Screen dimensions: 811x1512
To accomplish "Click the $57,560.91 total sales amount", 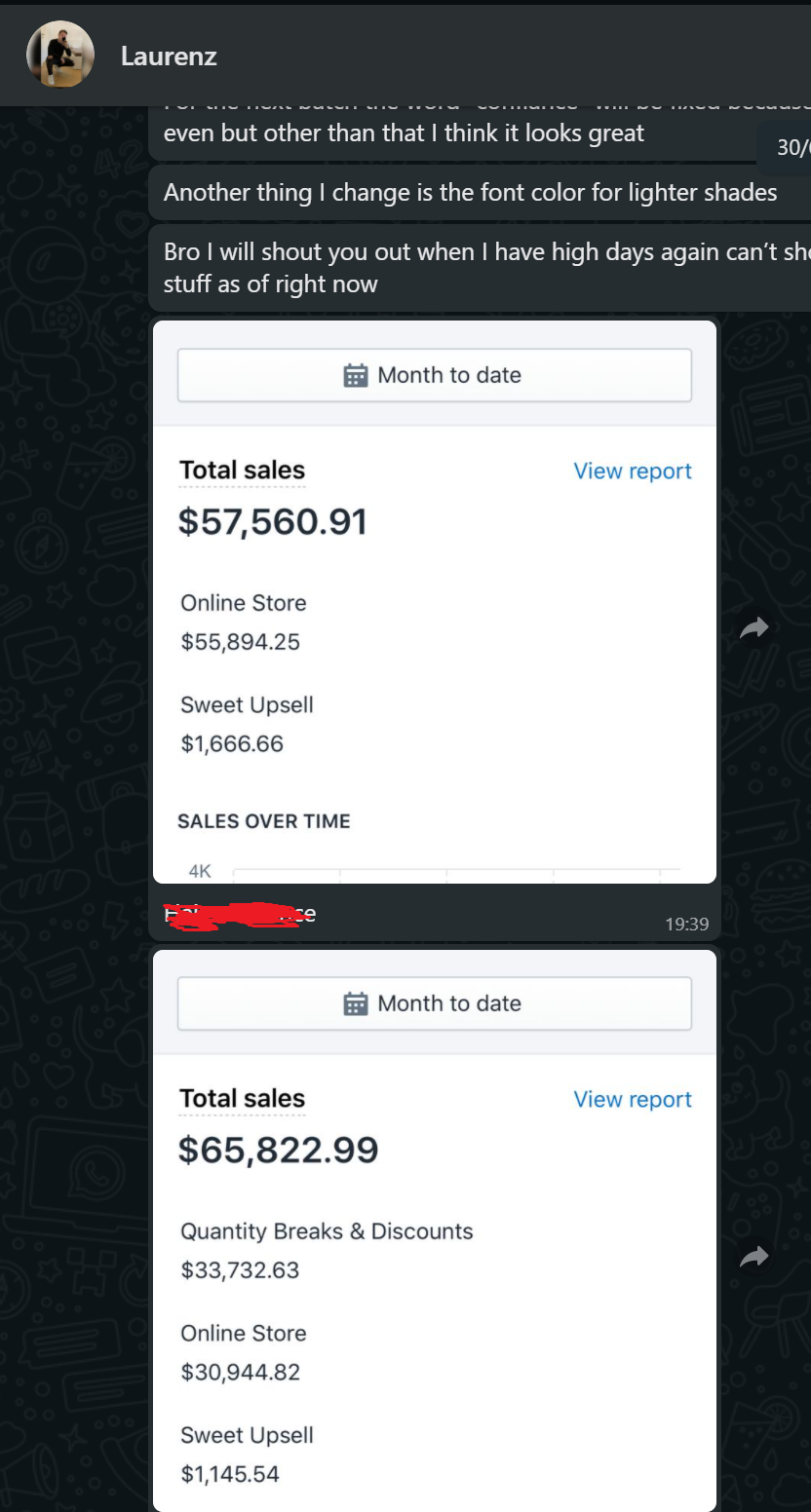I will point(273,522).
